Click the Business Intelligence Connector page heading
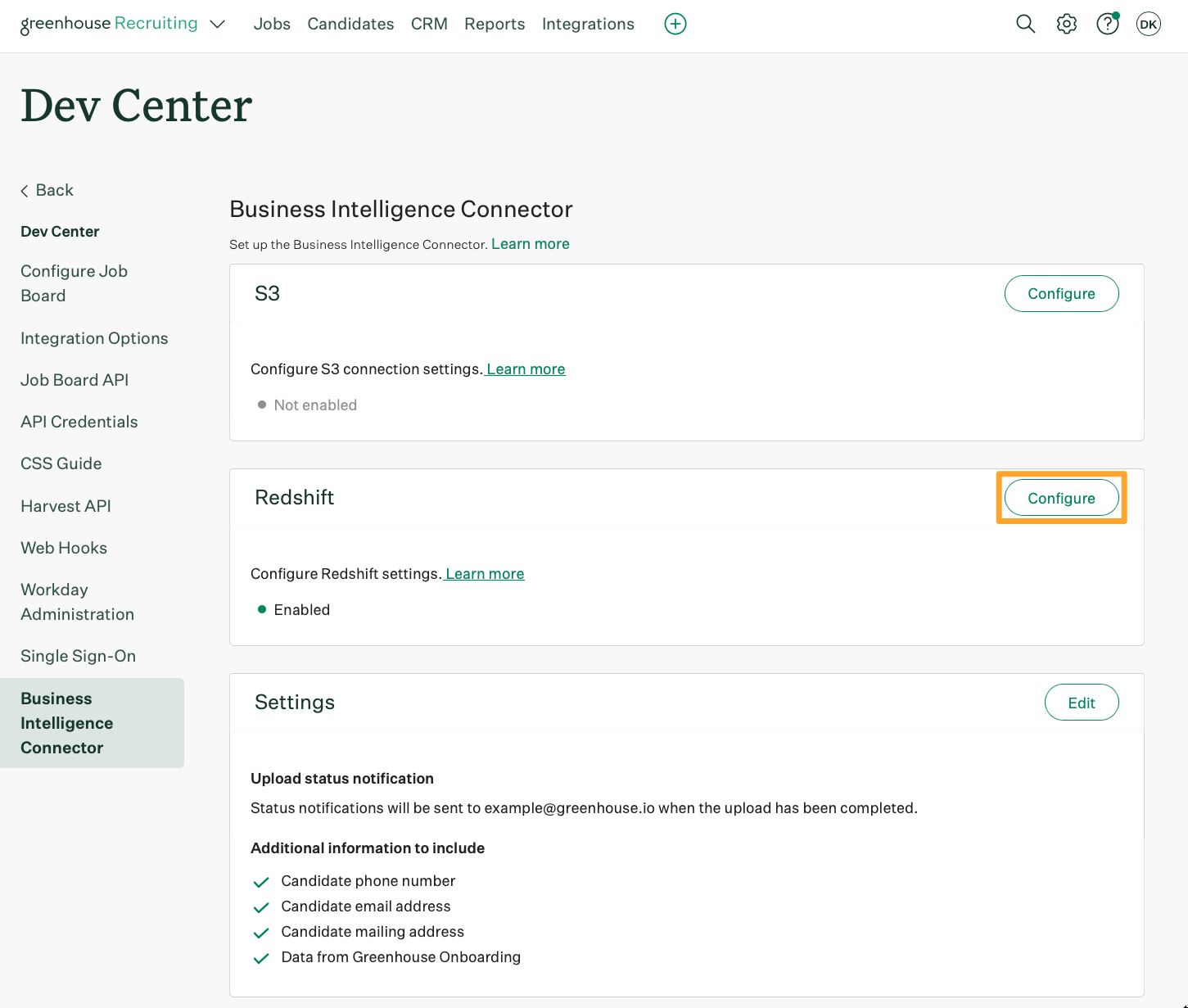The width and height of the screenshot is (1188, 1008). coord(401,209)
